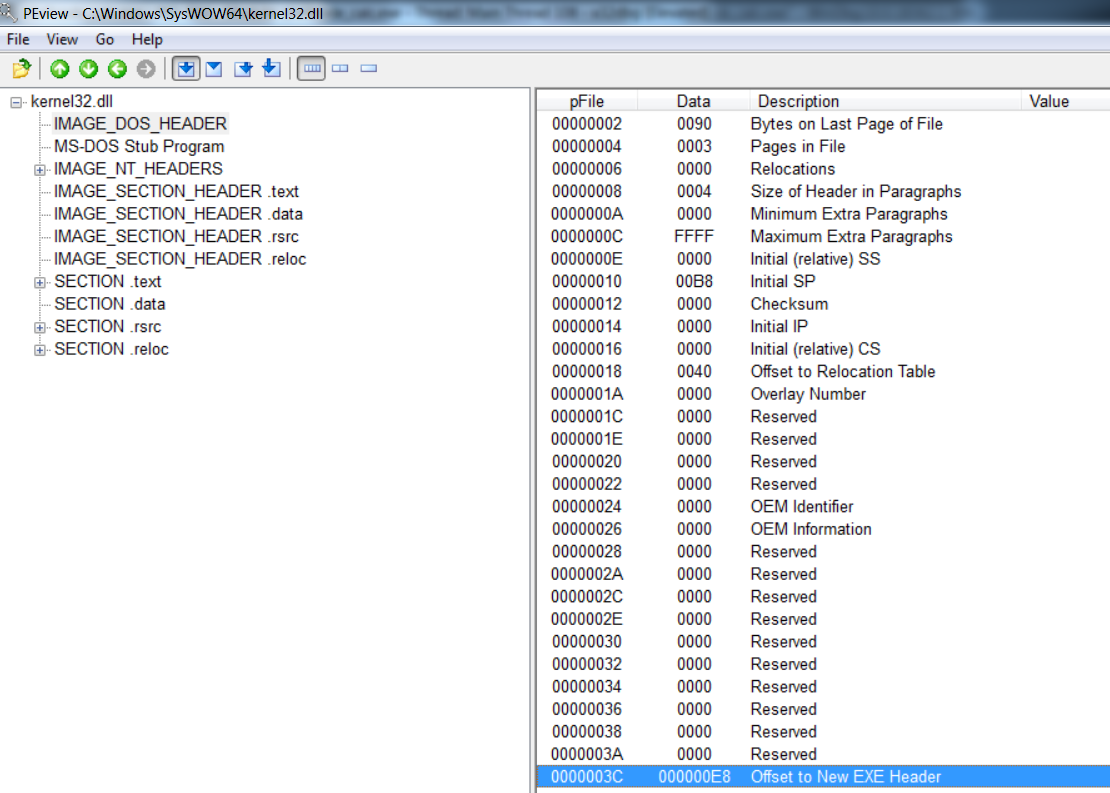Select IMAGE_DOS_HEADER in the tree
The width and height of the screenshot is (1110, 793).
pos(140,124)
